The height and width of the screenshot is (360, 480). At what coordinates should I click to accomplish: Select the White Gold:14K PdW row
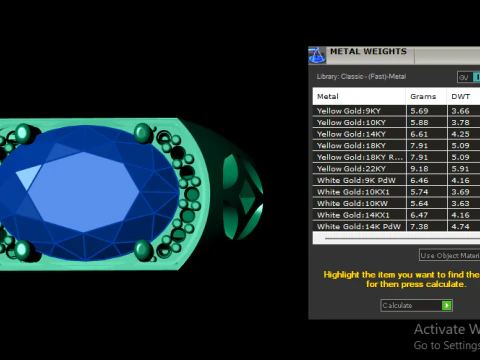[396, 226]
